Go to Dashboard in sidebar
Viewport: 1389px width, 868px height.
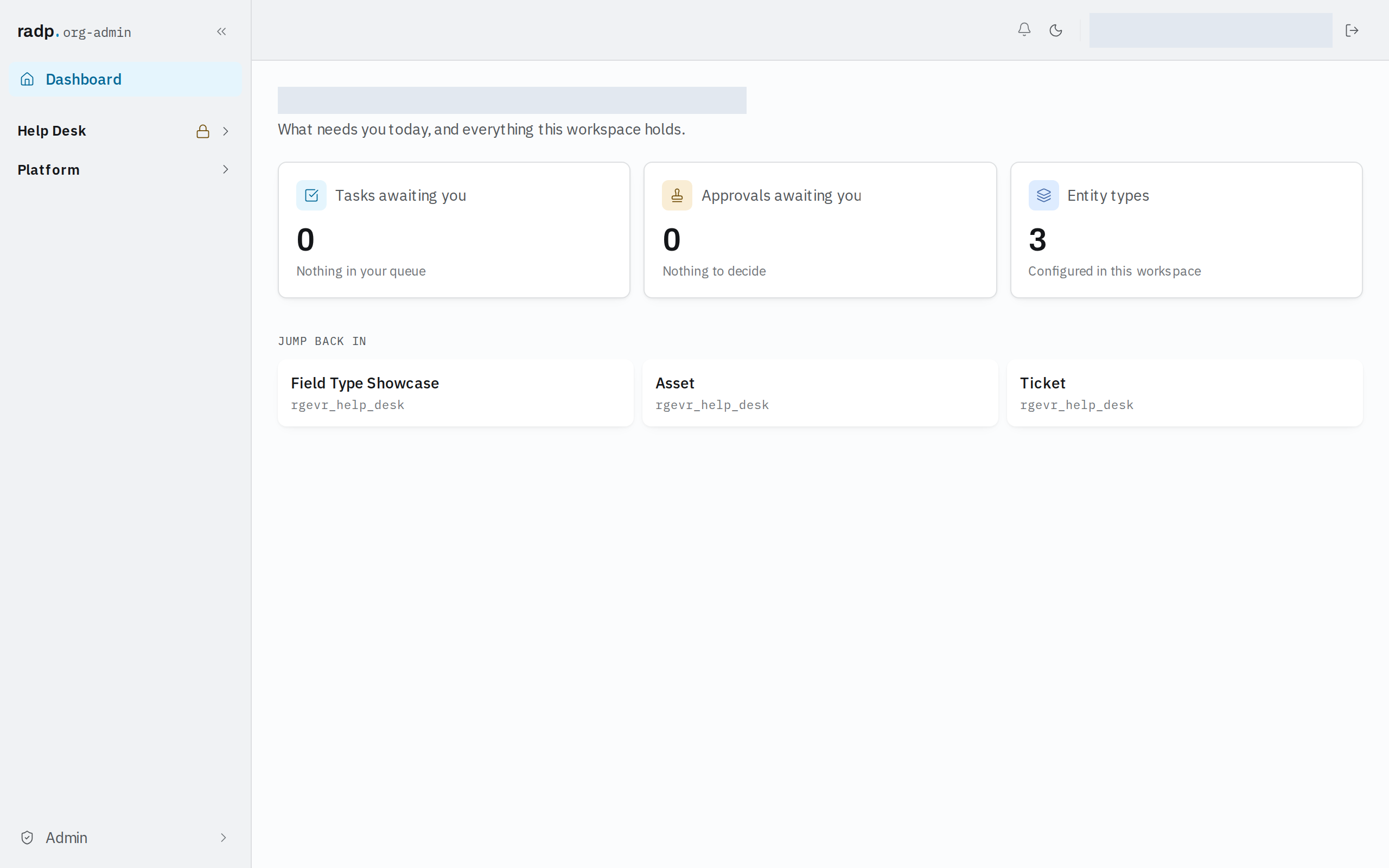[x=125, y=79]
